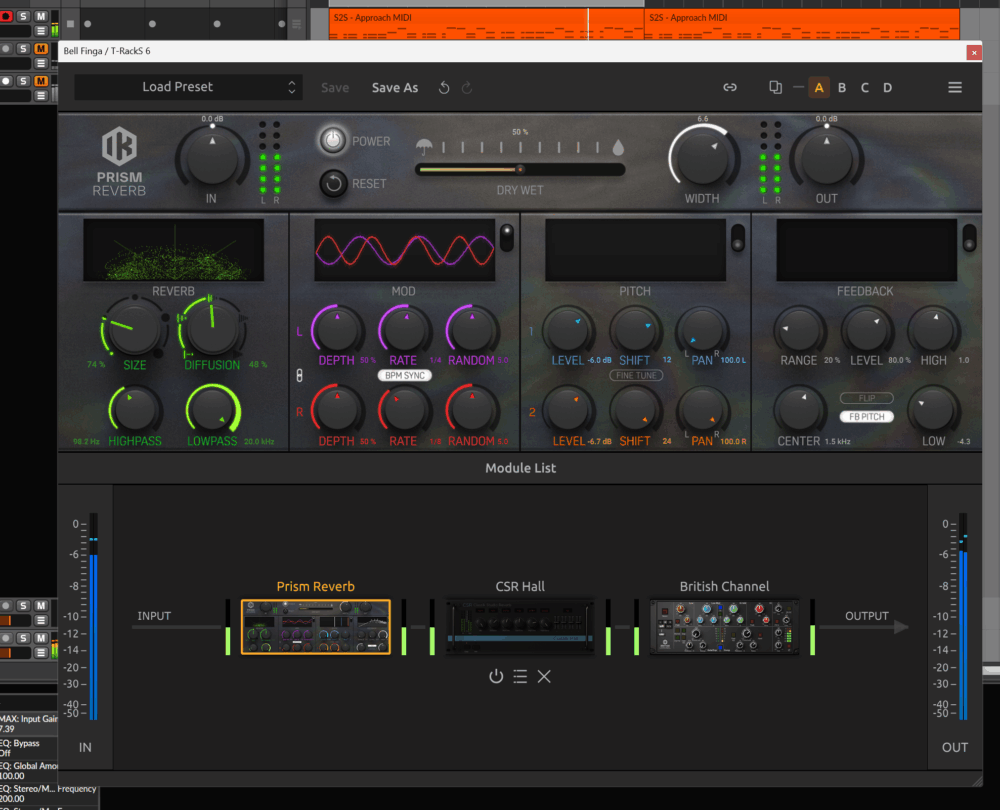Click the IK Prism Reverb logo
The image size is (1000, 810).
pyautogui.click(x=119, y=162)
